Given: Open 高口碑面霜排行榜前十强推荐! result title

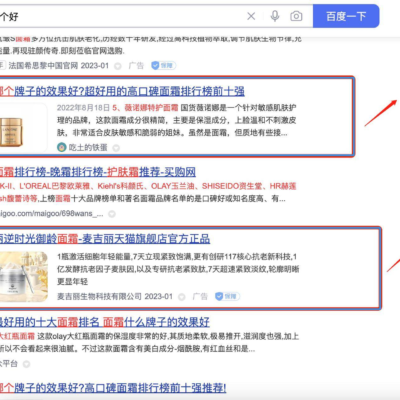Looking at the screenshot, I should click(x=113, y=388).
